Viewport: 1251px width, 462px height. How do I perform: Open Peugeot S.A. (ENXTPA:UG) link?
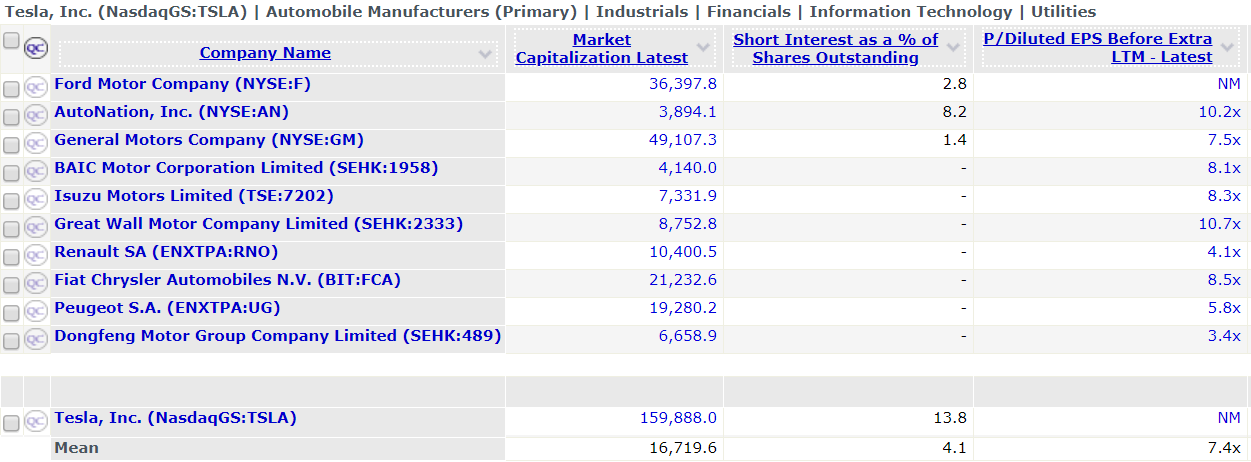[167, 308]
